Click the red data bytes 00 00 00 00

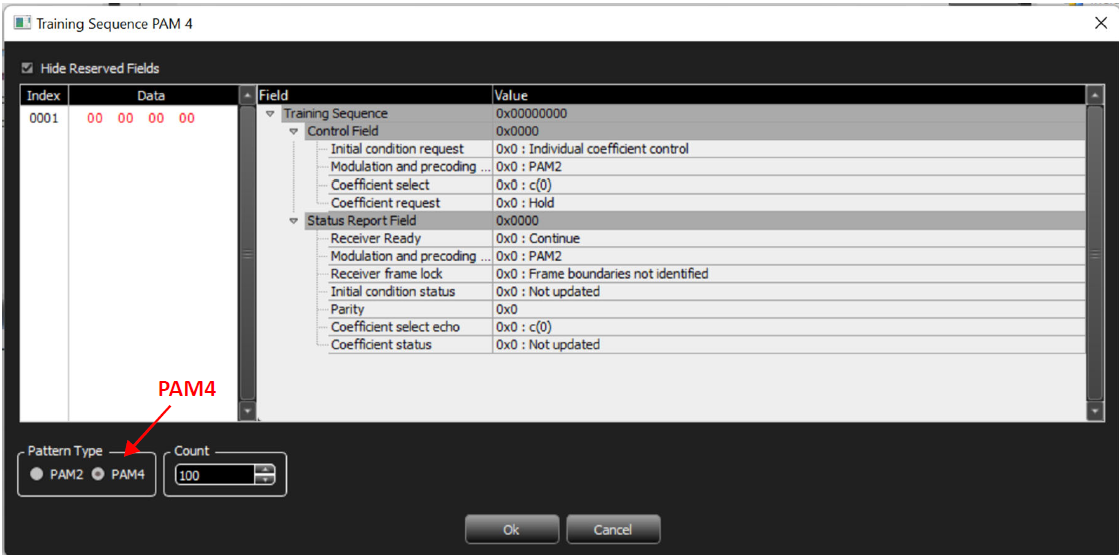[141, 118]
